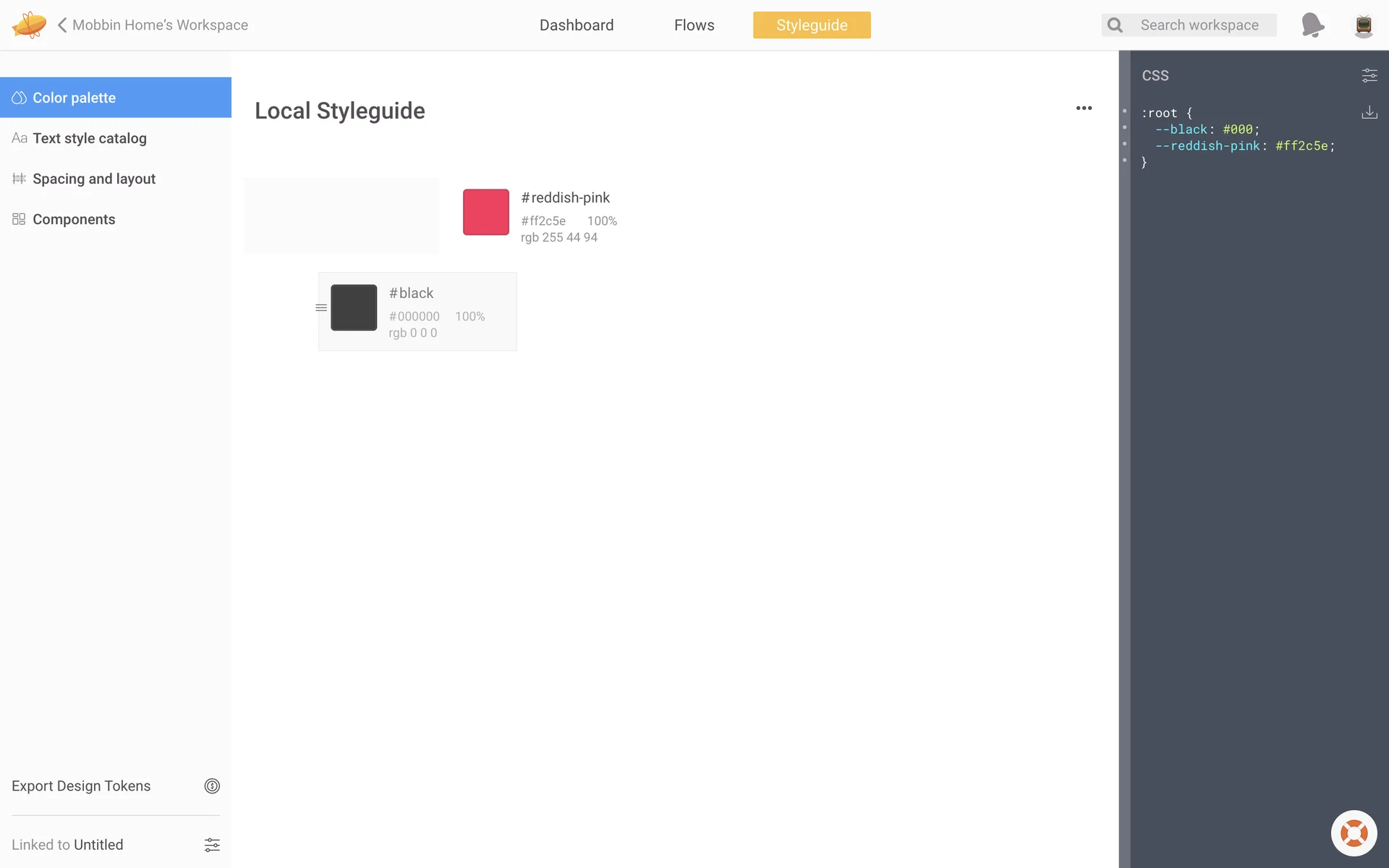Open the Components section
This screenshot has width=1389, height=868.
pyautogui.click(x=74, y=219)
